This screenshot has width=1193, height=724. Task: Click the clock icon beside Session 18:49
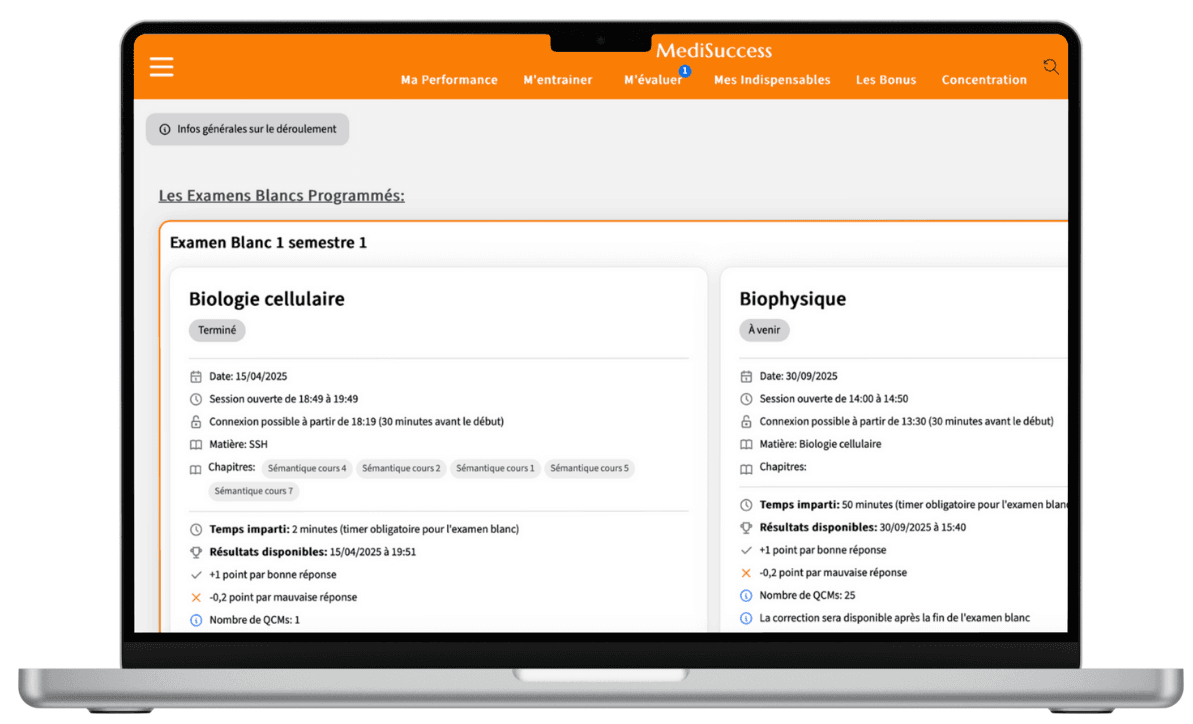pyautogui.click(x=196, y=399)
